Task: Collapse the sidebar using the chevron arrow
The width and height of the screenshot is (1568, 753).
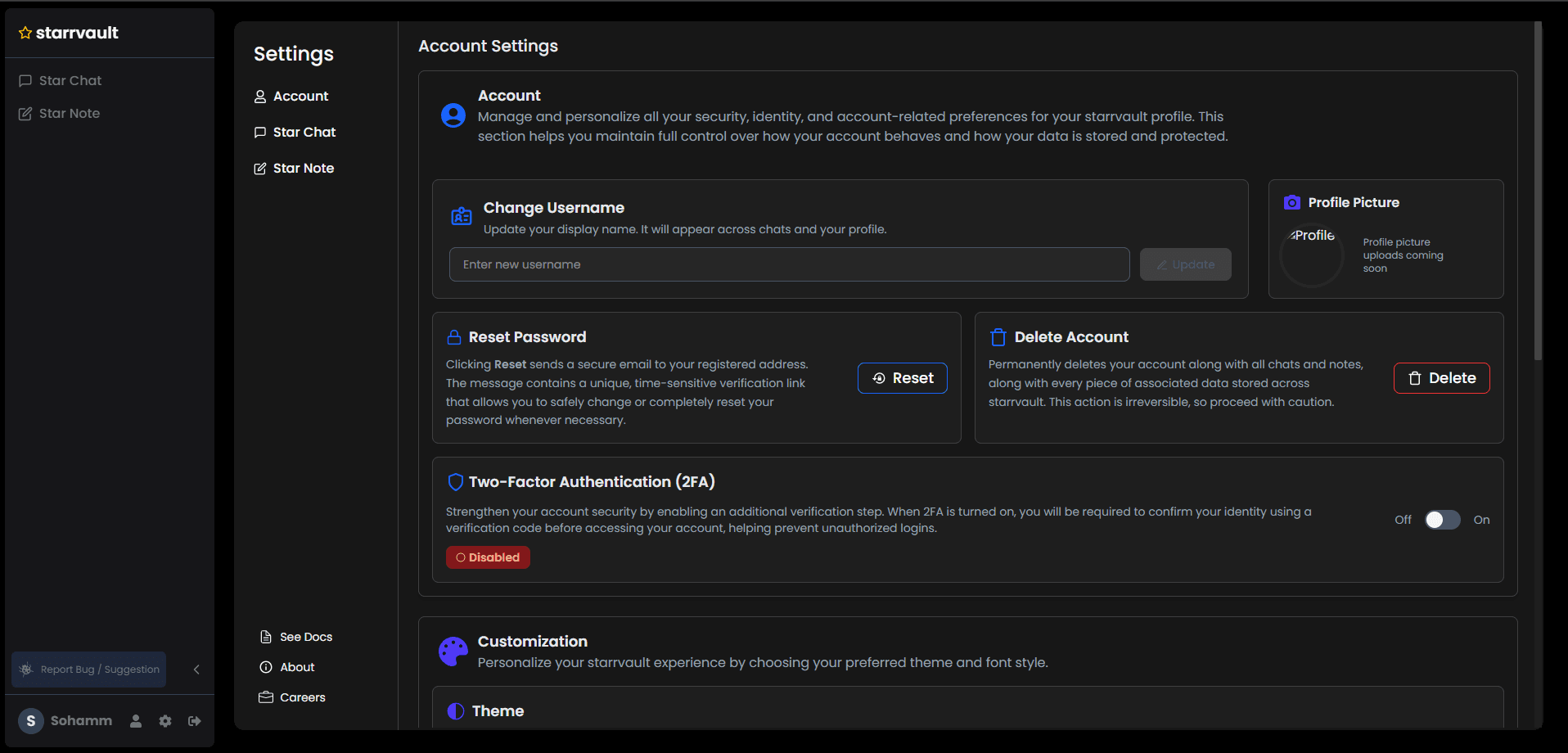Action: tap(196, 669)
